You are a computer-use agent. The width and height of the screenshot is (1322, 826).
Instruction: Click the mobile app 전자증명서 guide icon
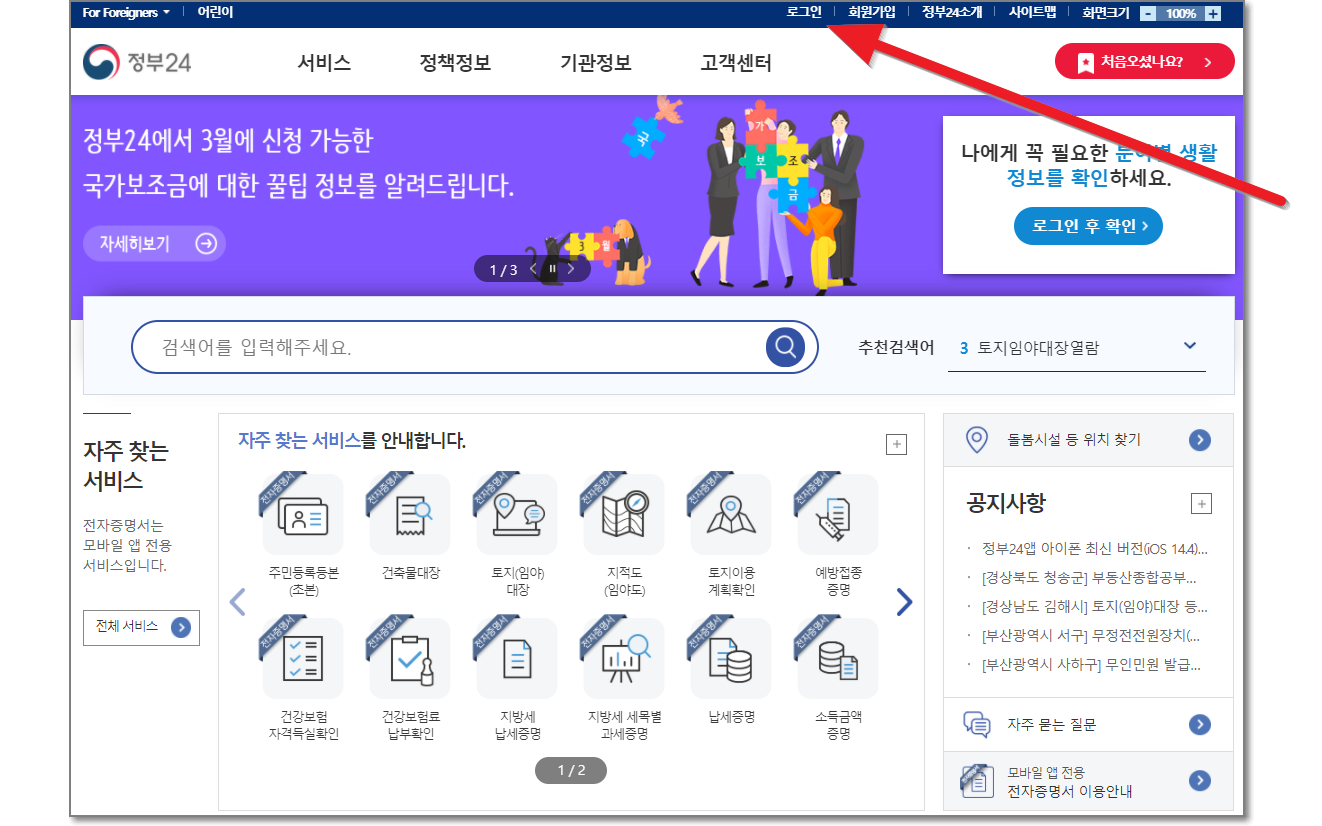tap(975, 781)
